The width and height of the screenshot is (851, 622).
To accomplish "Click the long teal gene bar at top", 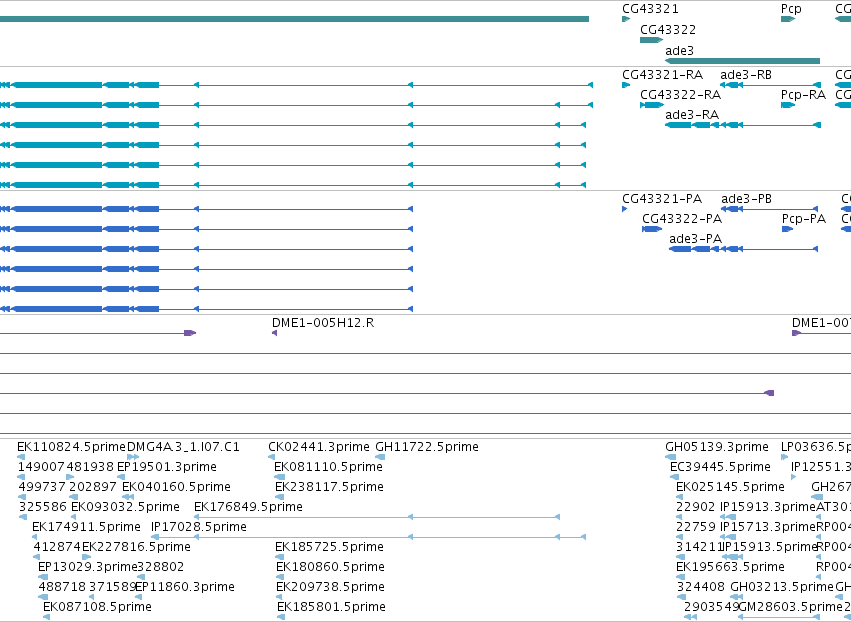I will point(294,19).
